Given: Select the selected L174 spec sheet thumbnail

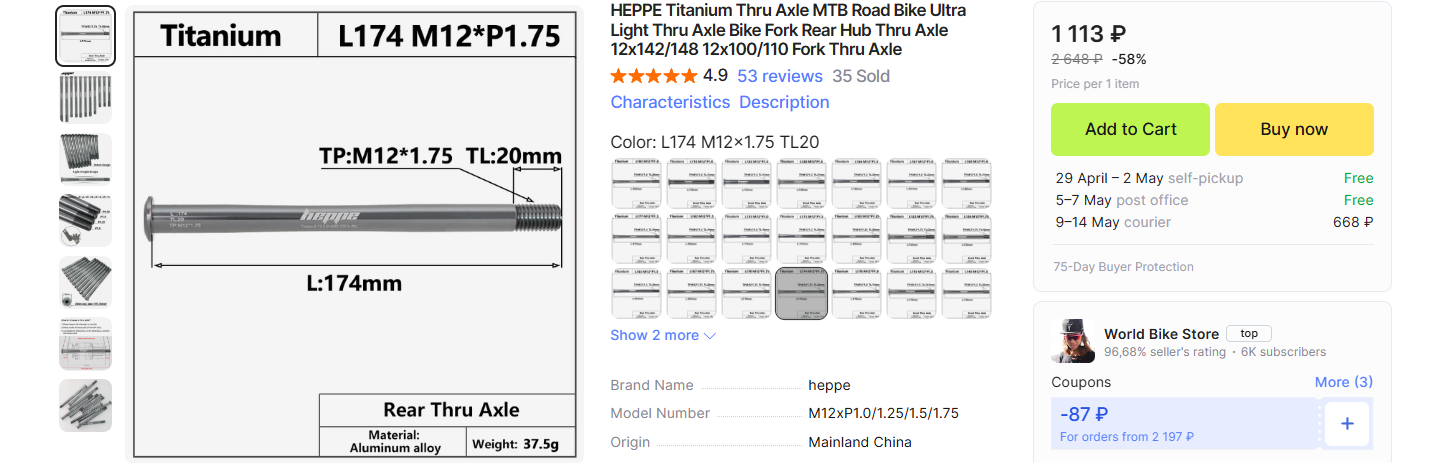Looking at the screenshot, I should tap(85, 36).
